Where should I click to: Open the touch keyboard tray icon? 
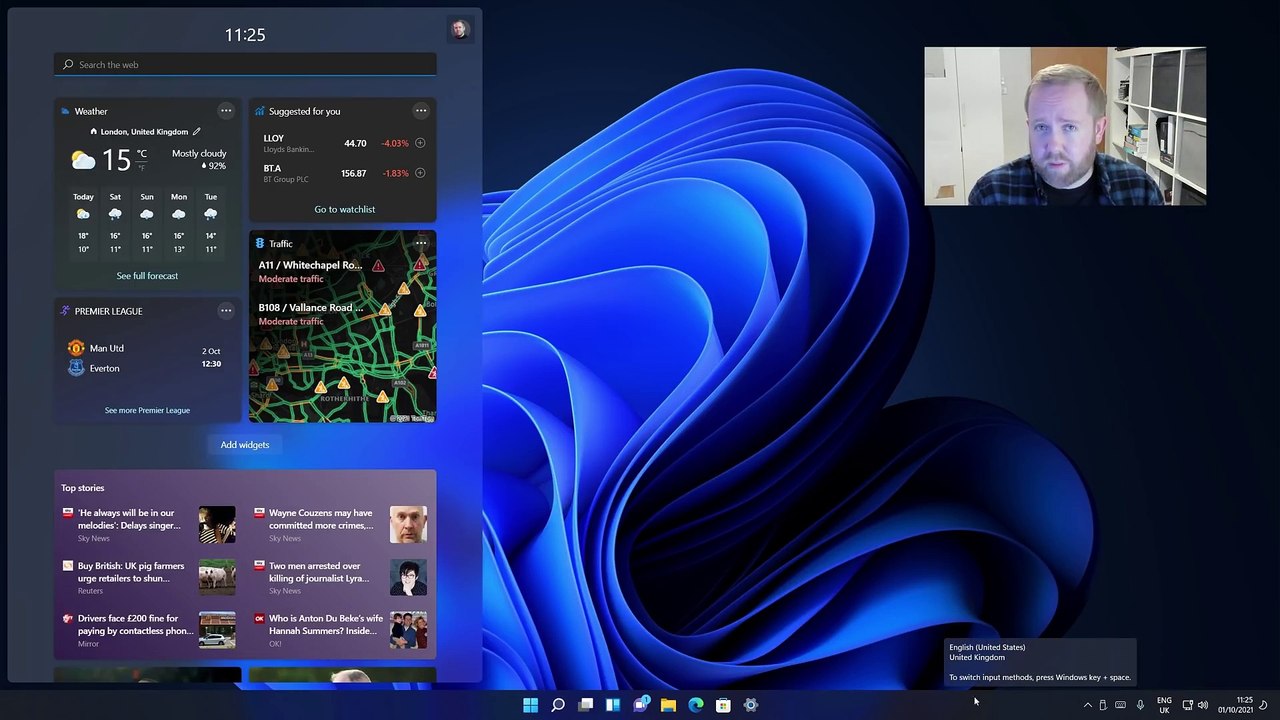coord(1120,705)
